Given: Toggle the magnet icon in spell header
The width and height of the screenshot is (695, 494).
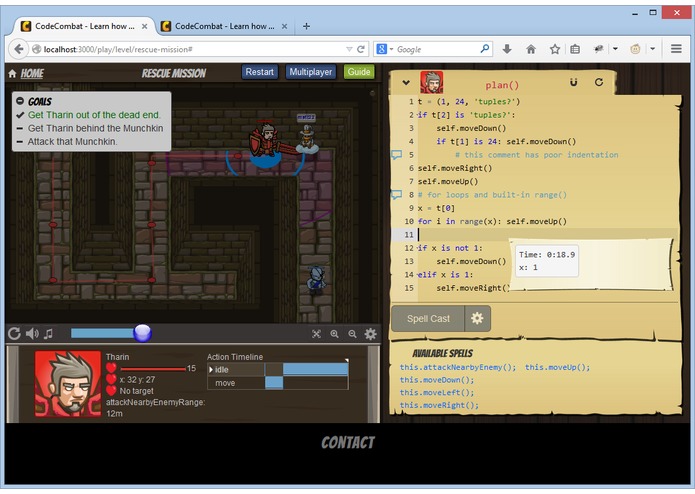Looking at the screenshot, I should coord(574,82).
